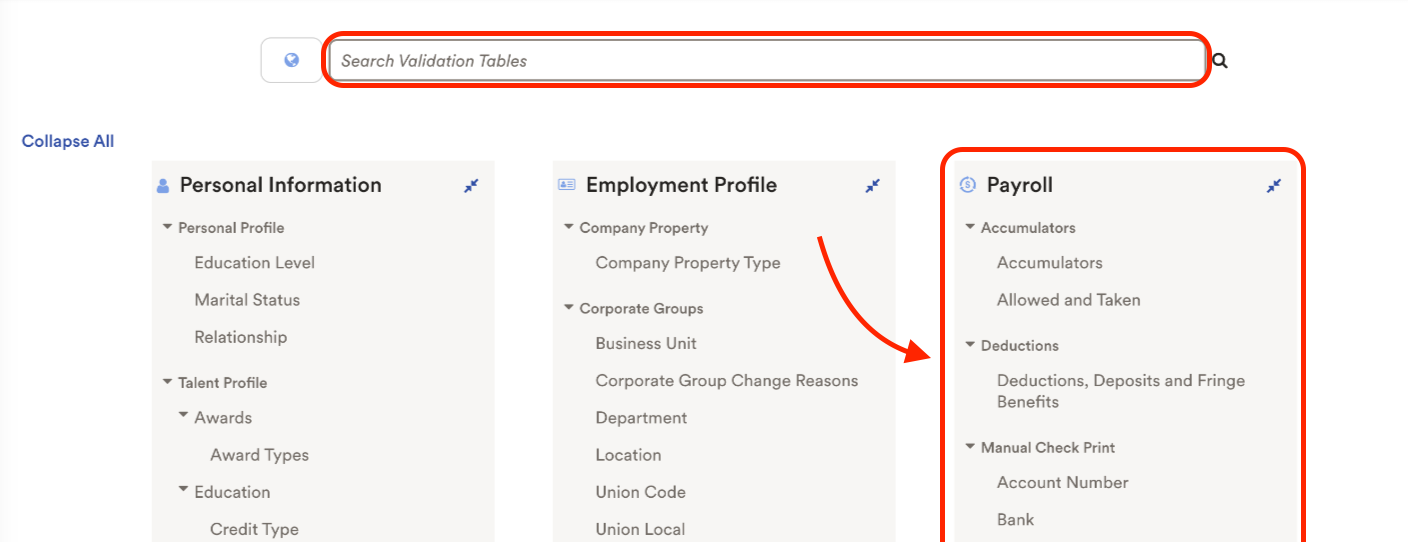The height and width of the screenshot is (542, 1408).
Task: Click the globe icon button
Action: pyautogui.click(x=291, y=60)
